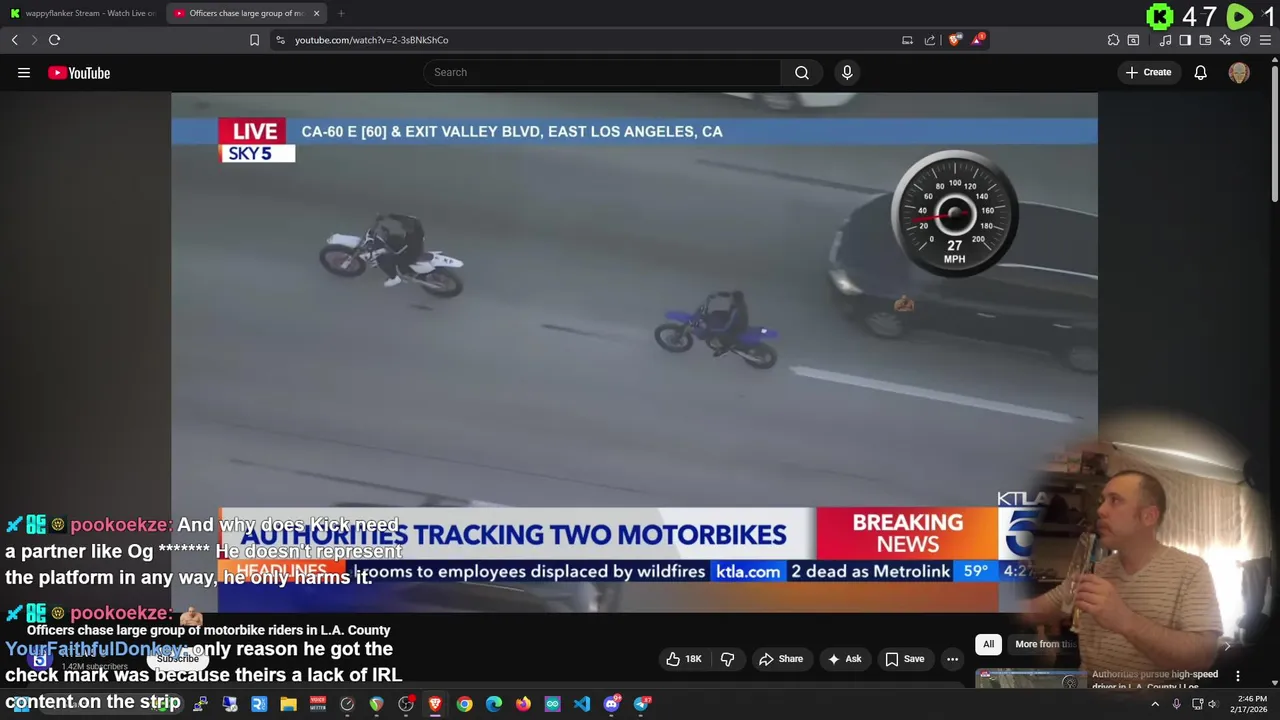This screenshot has width=1280, height=720.
Task: Dislike the video with thumbs down
Action: 727,659
